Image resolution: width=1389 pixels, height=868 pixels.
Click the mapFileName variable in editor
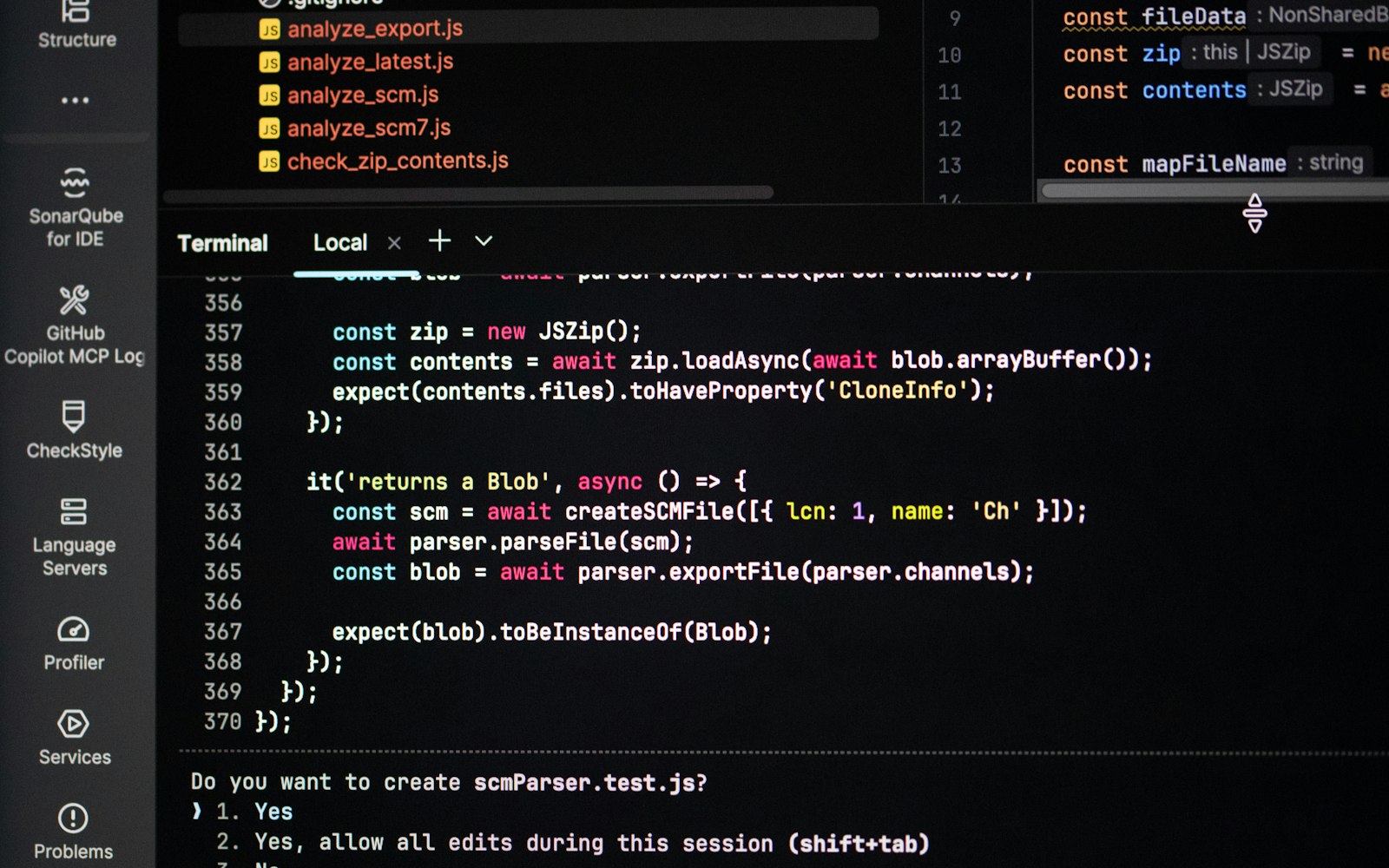point(1214,163)
